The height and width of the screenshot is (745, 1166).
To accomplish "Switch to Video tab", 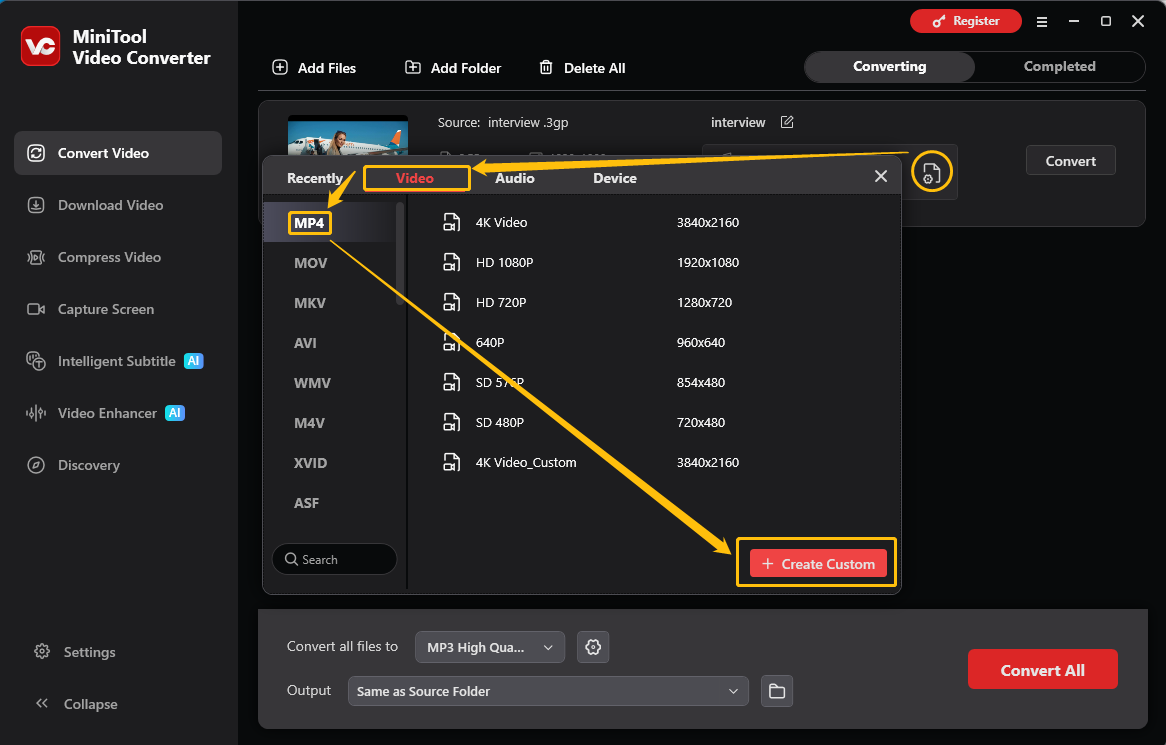I will click(415, 178).
